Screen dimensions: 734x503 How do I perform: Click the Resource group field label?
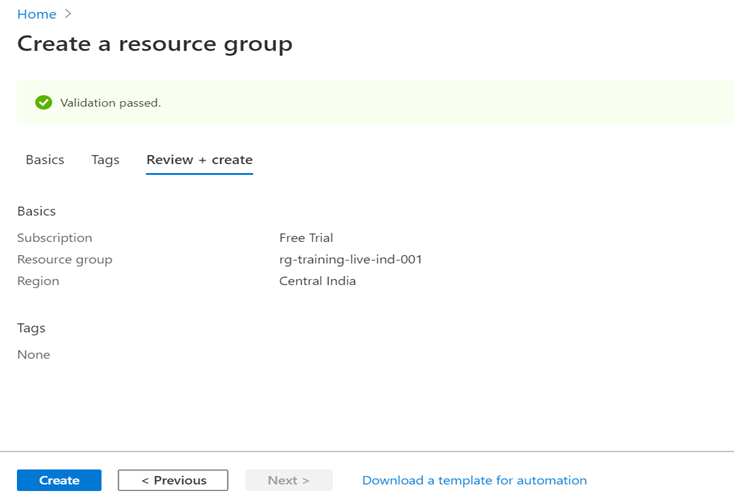click(x=65, y=259)
